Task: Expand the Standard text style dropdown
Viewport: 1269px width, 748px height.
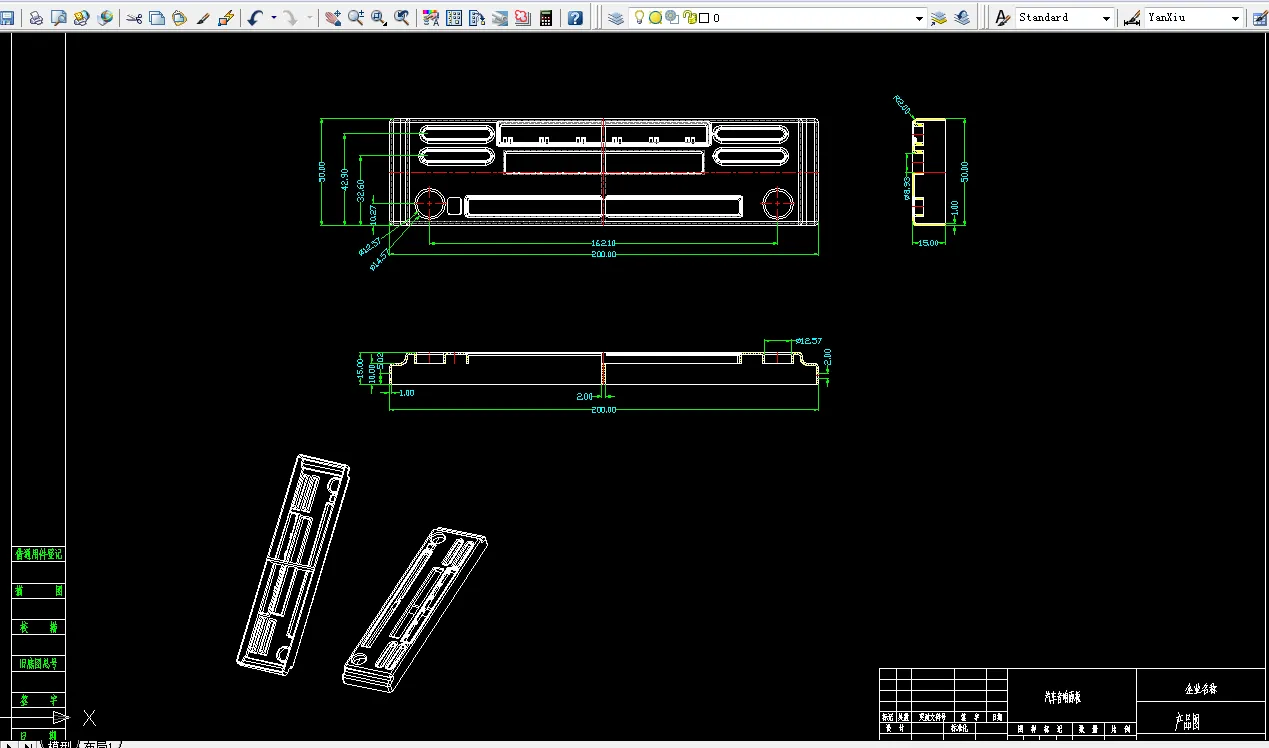Action: pyautogui.click(x=1106, y=18)
